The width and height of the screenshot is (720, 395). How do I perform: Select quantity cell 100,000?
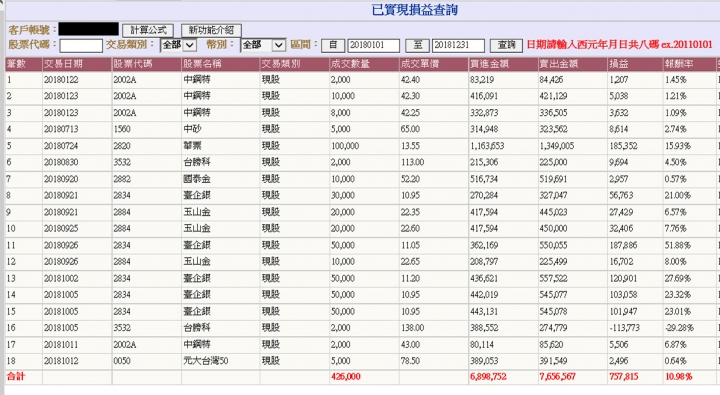point(345,146)
